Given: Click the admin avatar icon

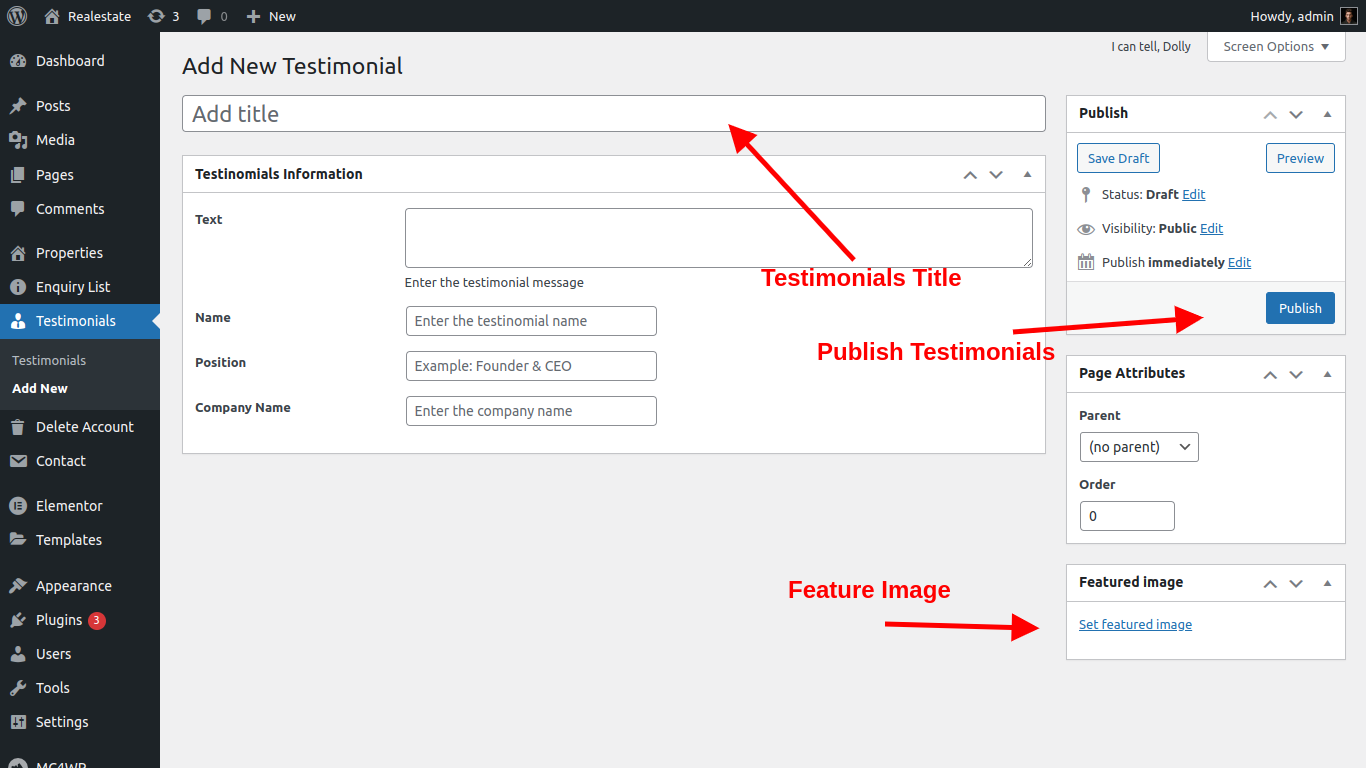Looking at the screenshot, I should click(x=1349, y=16).
